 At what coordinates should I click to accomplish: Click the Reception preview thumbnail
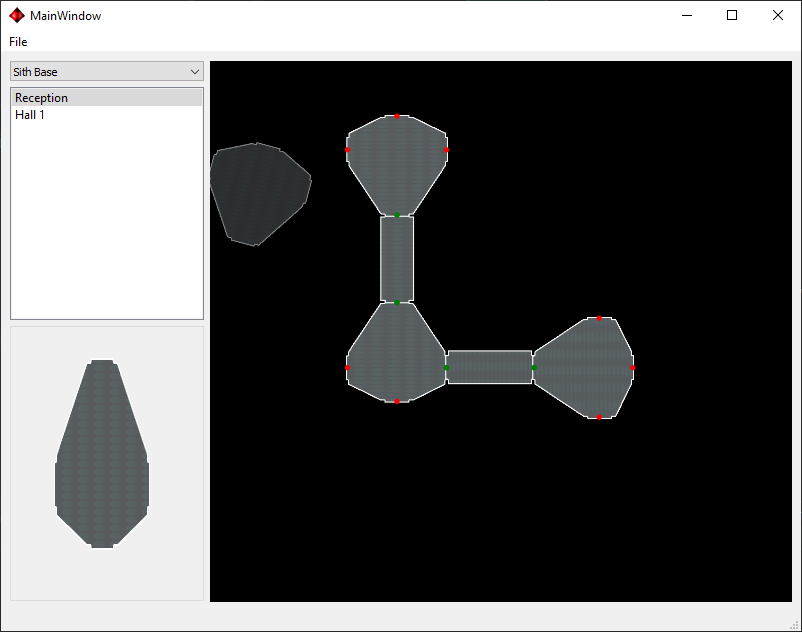(102, 454)
